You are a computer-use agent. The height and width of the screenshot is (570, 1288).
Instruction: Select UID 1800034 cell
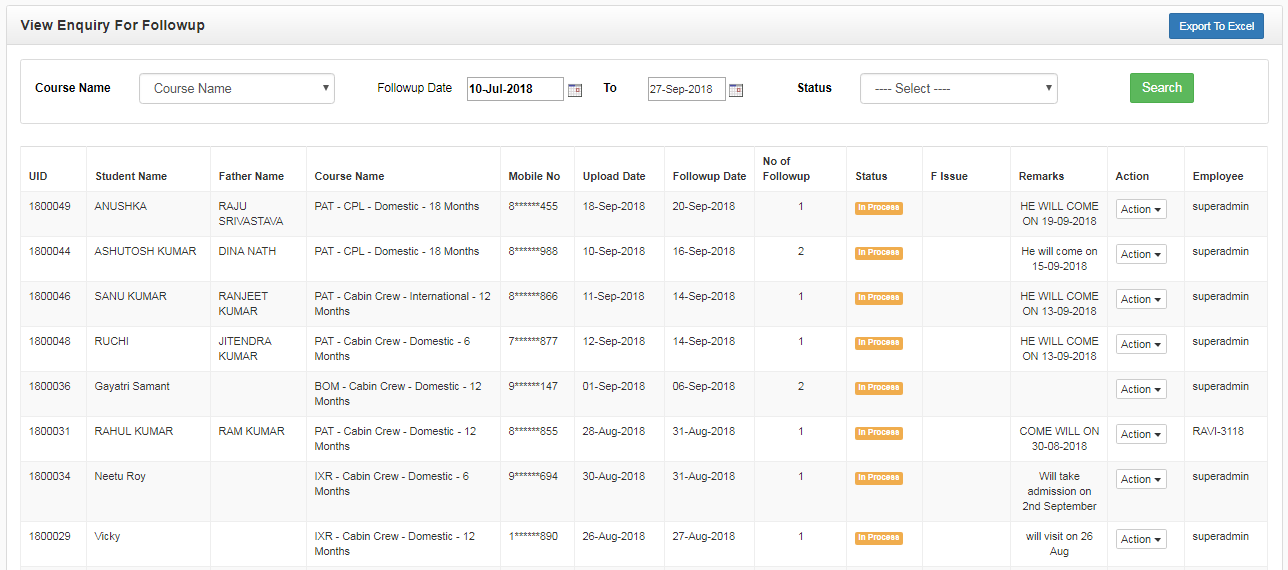tap(50, 476)
